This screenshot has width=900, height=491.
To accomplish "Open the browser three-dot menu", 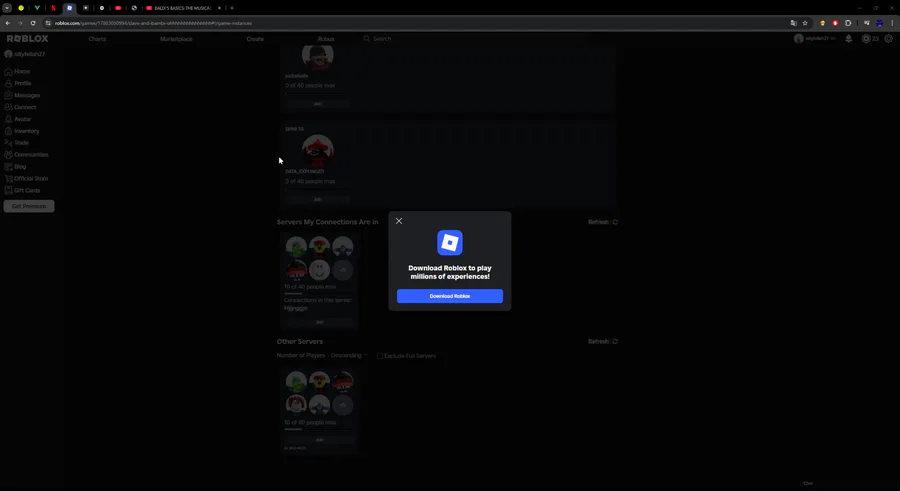I will 892,23.
